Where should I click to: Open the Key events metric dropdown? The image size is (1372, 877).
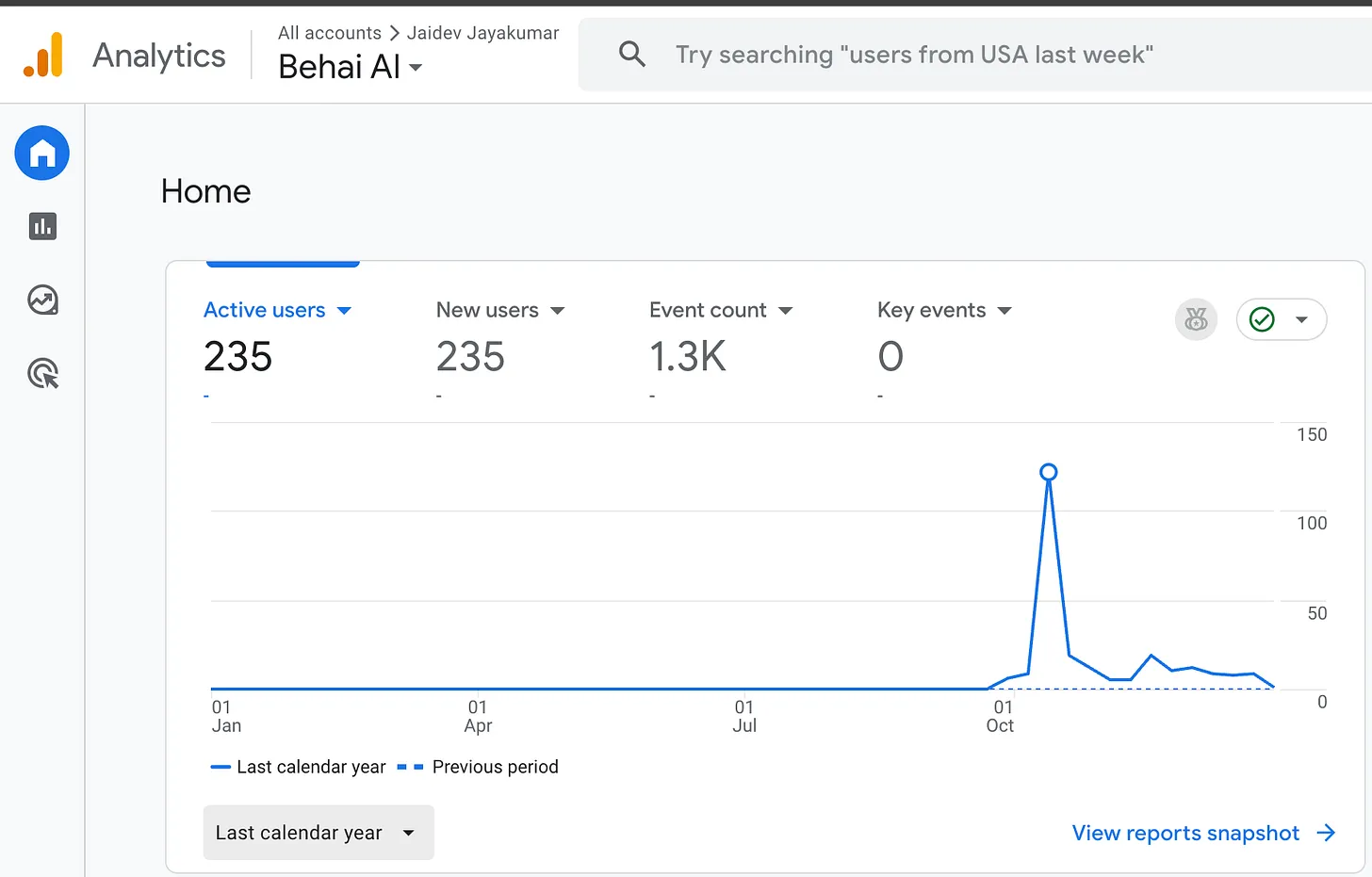(1004, 310)
